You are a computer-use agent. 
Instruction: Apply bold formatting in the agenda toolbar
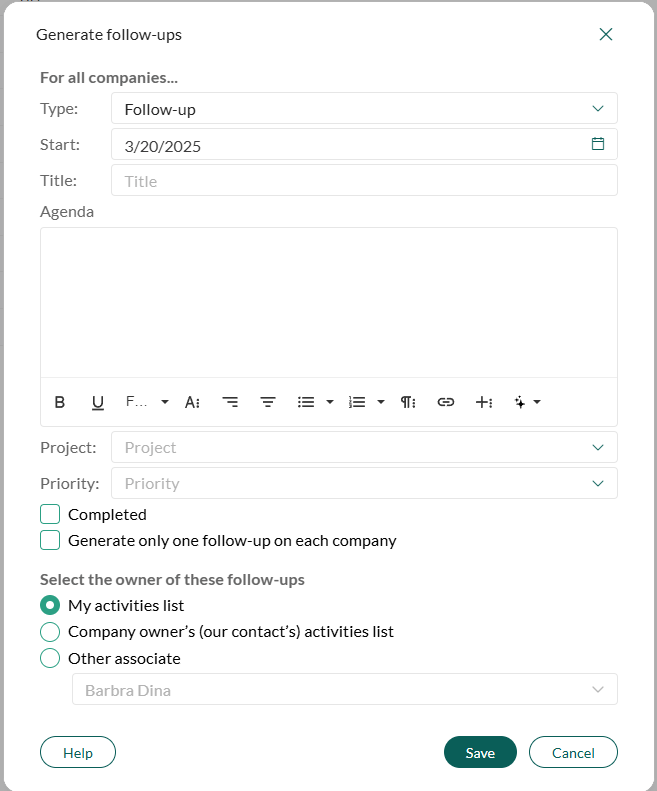click(60, 402)
